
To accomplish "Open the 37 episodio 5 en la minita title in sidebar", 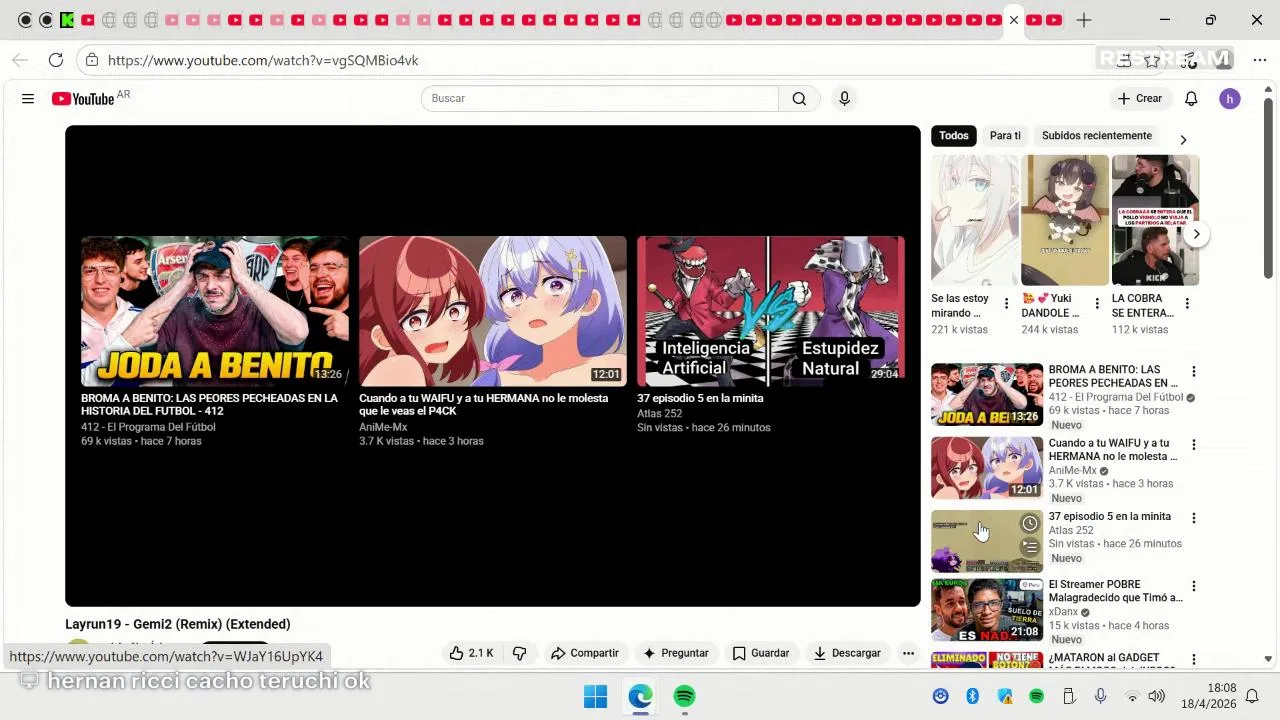I will point(1109,517).
